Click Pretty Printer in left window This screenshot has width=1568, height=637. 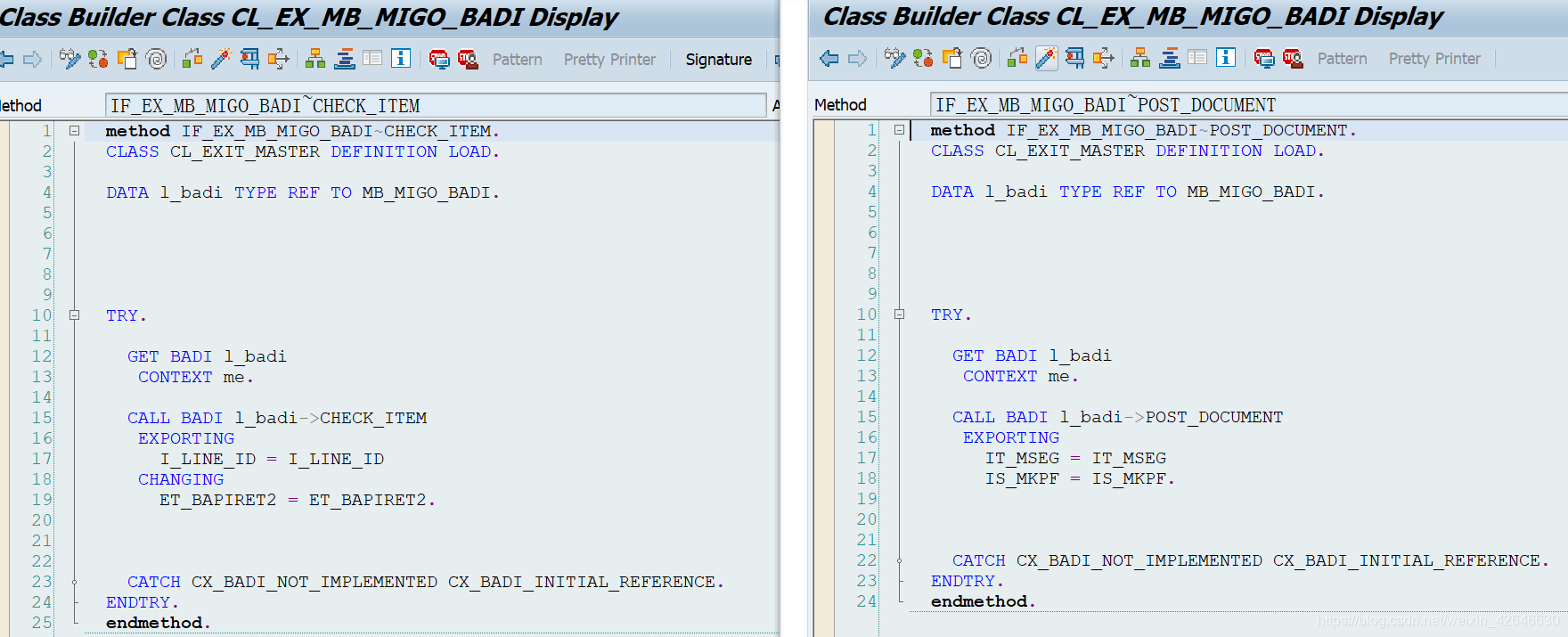pos(609,60)
